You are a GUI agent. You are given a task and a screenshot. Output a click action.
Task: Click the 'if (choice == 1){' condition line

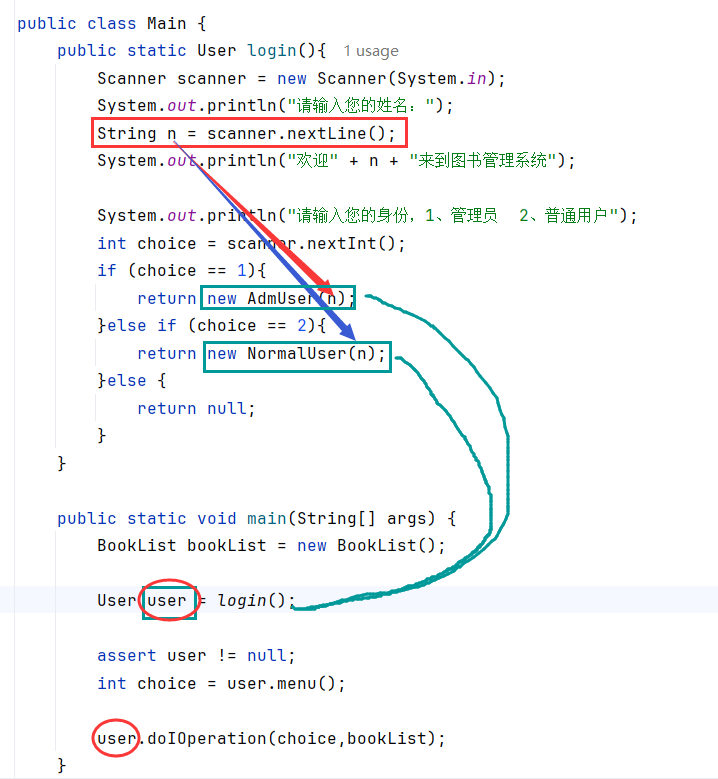(182, 271)
